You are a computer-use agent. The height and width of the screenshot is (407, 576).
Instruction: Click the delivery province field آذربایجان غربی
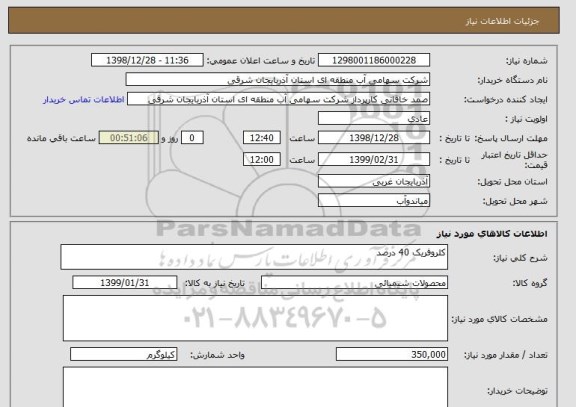374,181
